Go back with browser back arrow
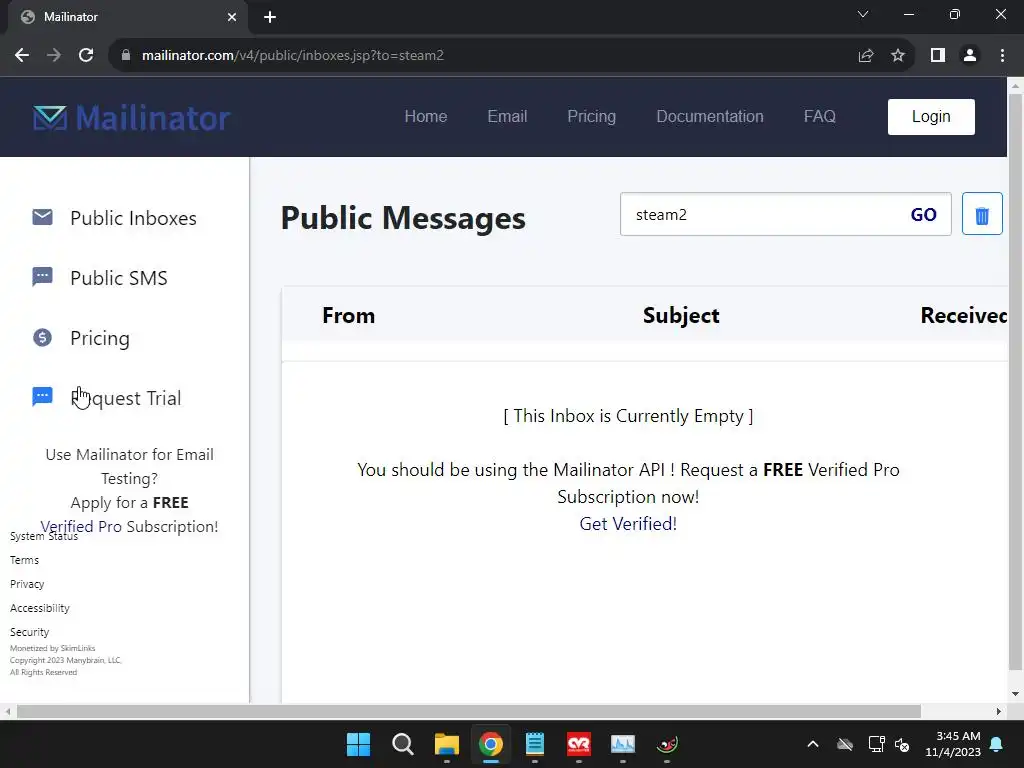This screenshot has height=768, width=1024. (x=22, y=56)
